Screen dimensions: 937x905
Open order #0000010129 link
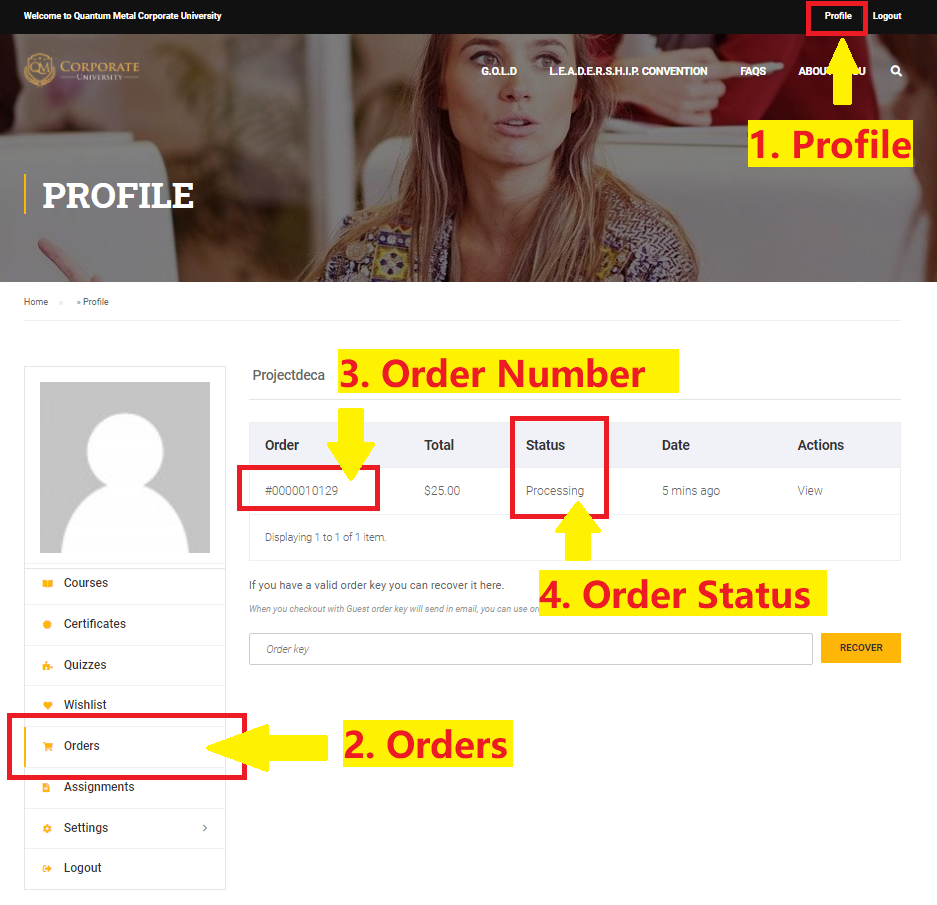coord(302,491)
